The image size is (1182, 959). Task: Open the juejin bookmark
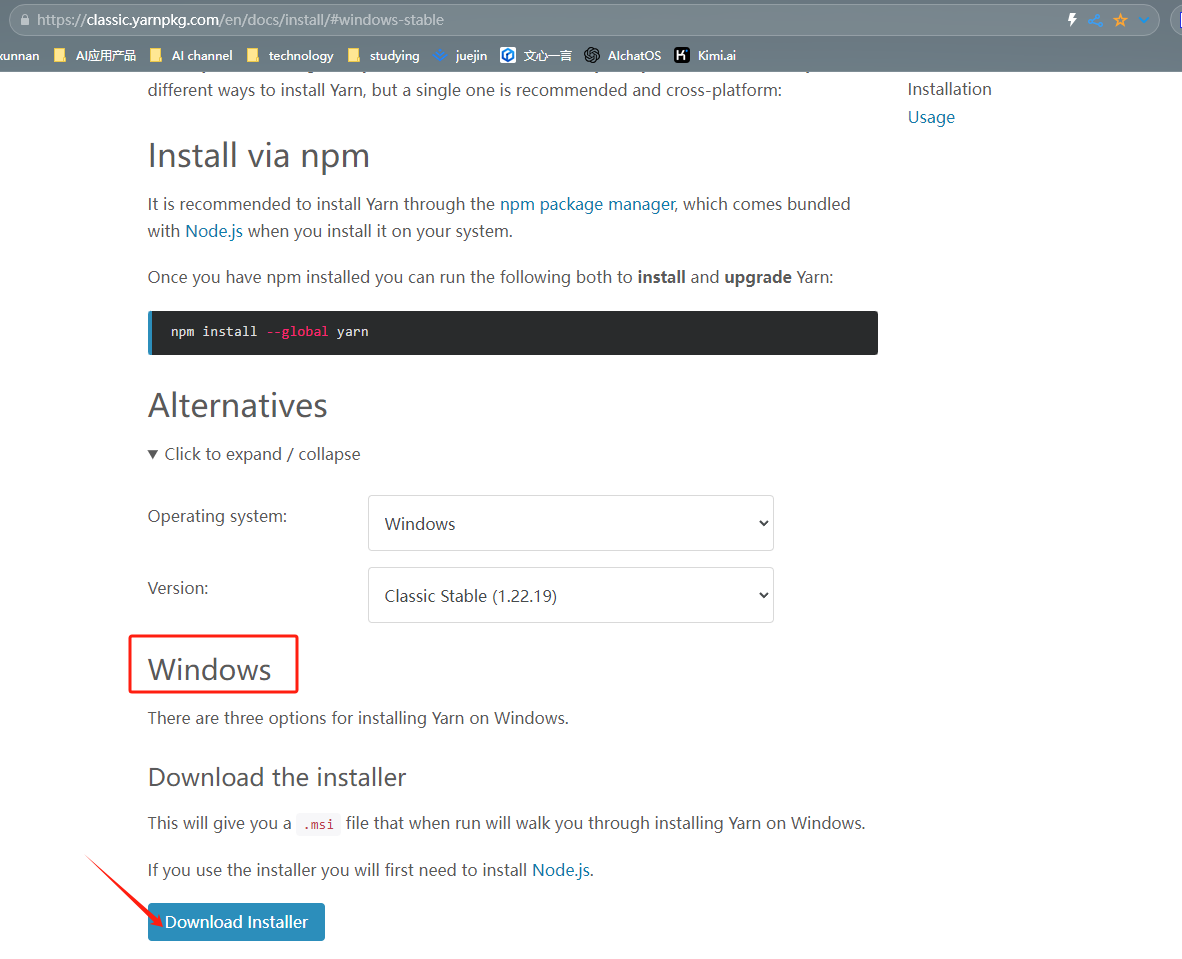[460, 56]
